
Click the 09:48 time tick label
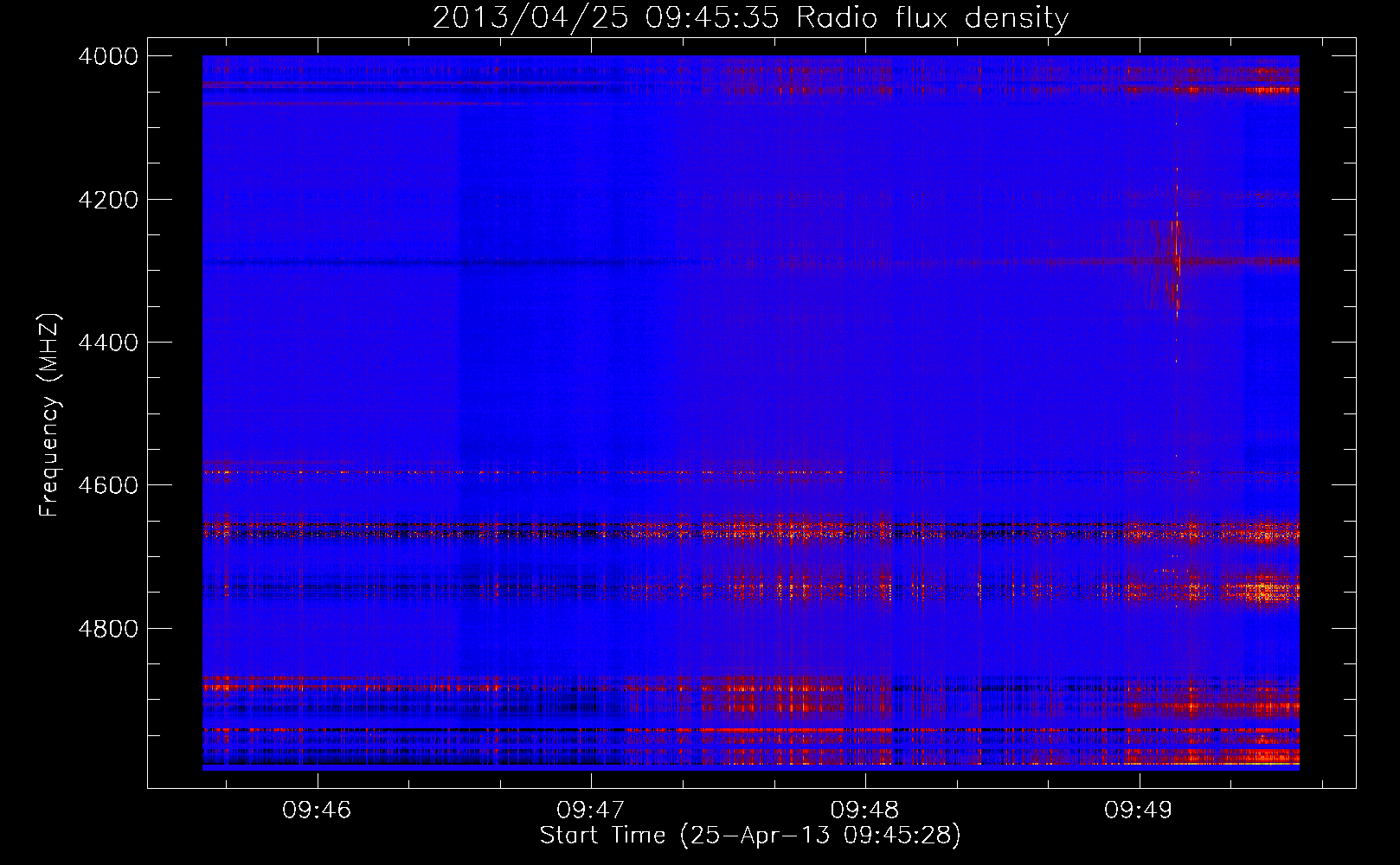pyautogui.click(x=864, y=810)
